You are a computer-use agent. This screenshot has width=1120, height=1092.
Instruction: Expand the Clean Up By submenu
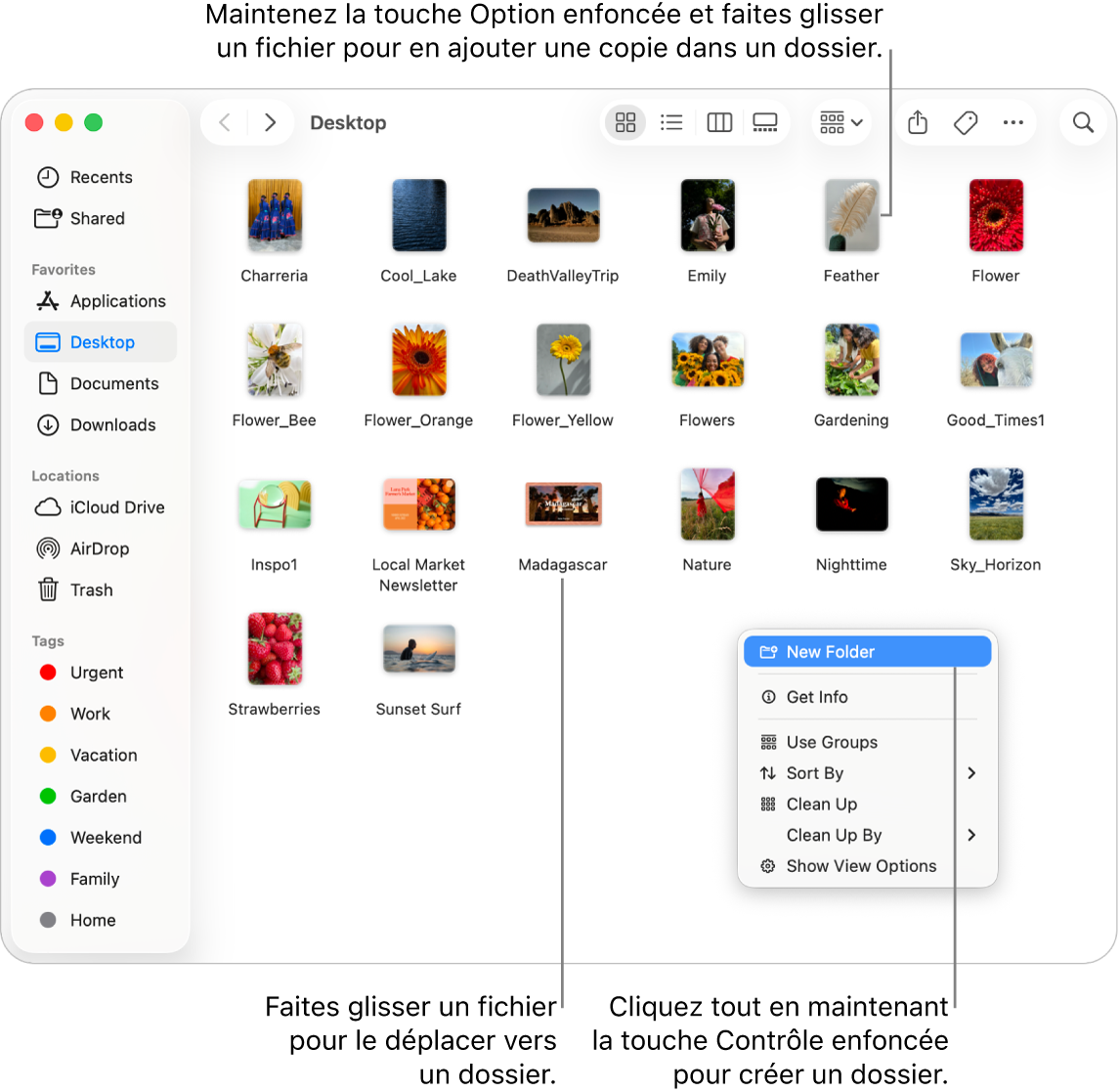coord(833,835)
